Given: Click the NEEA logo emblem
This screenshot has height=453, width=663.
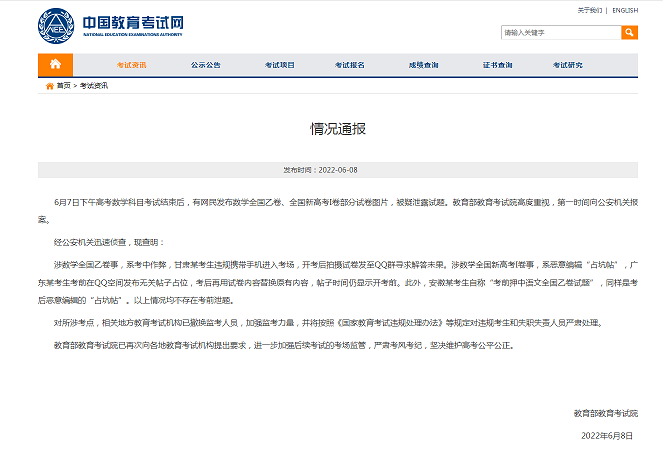Looking at the screenshot, I should pyautogui.click(x=55, y=24).
